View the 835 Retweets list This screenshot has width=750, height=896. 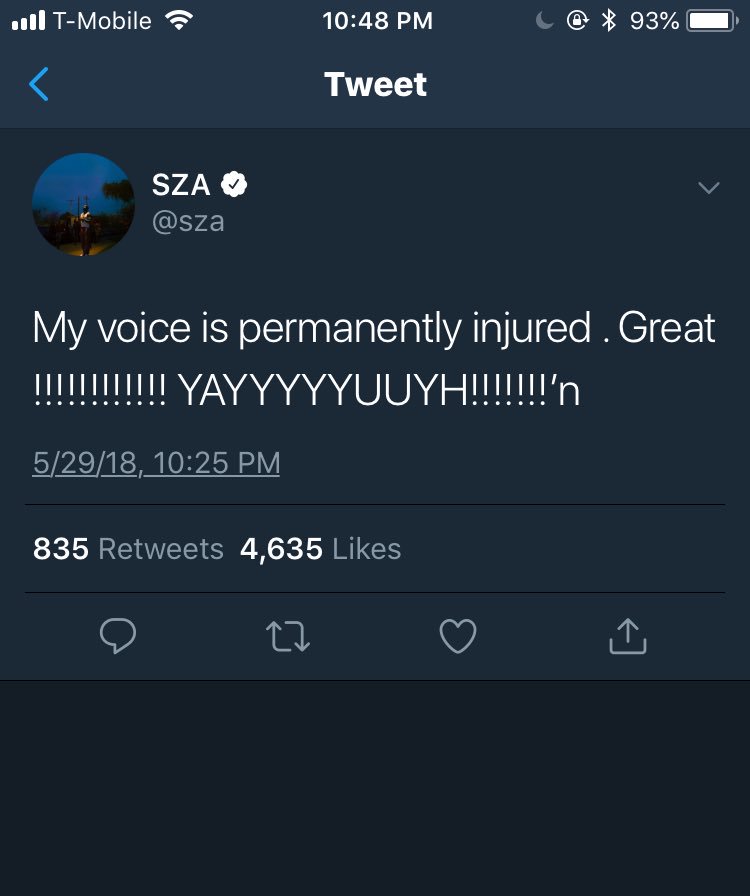click(128, 549)
